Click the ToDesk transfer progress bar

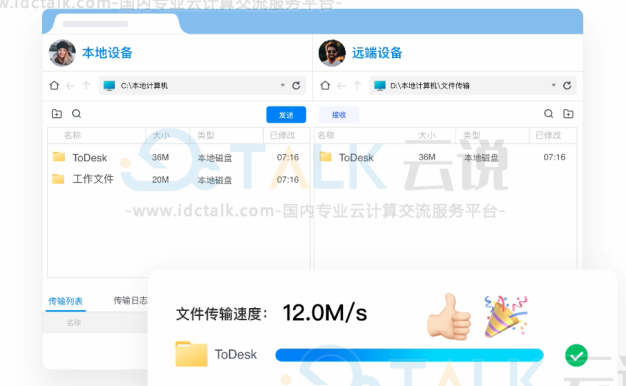click(x=409, y=355)
